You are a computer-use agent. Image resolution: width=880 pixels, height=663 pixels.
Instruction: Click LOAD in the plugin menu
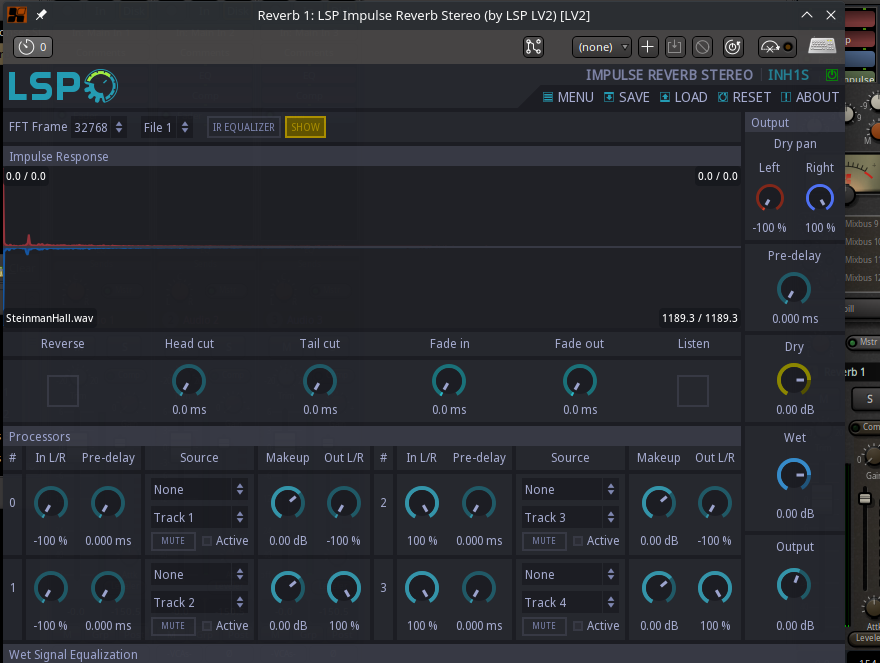[683, 97]
